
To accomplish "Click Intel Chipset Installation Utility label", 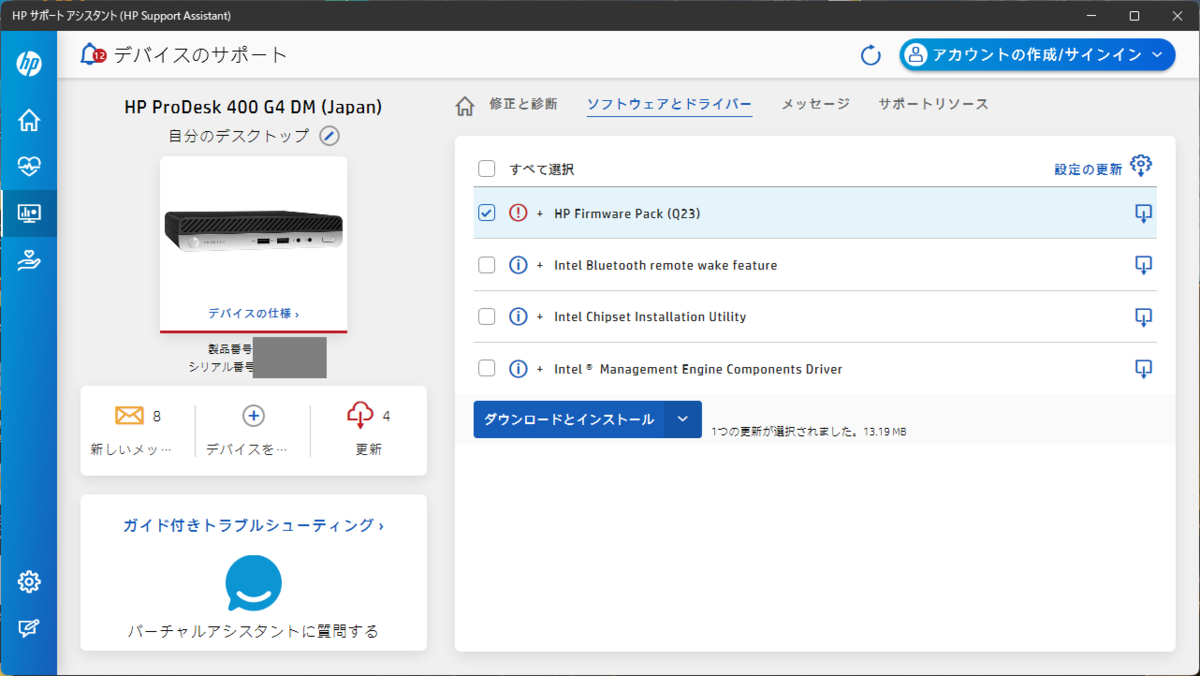I will pos(650,317).
